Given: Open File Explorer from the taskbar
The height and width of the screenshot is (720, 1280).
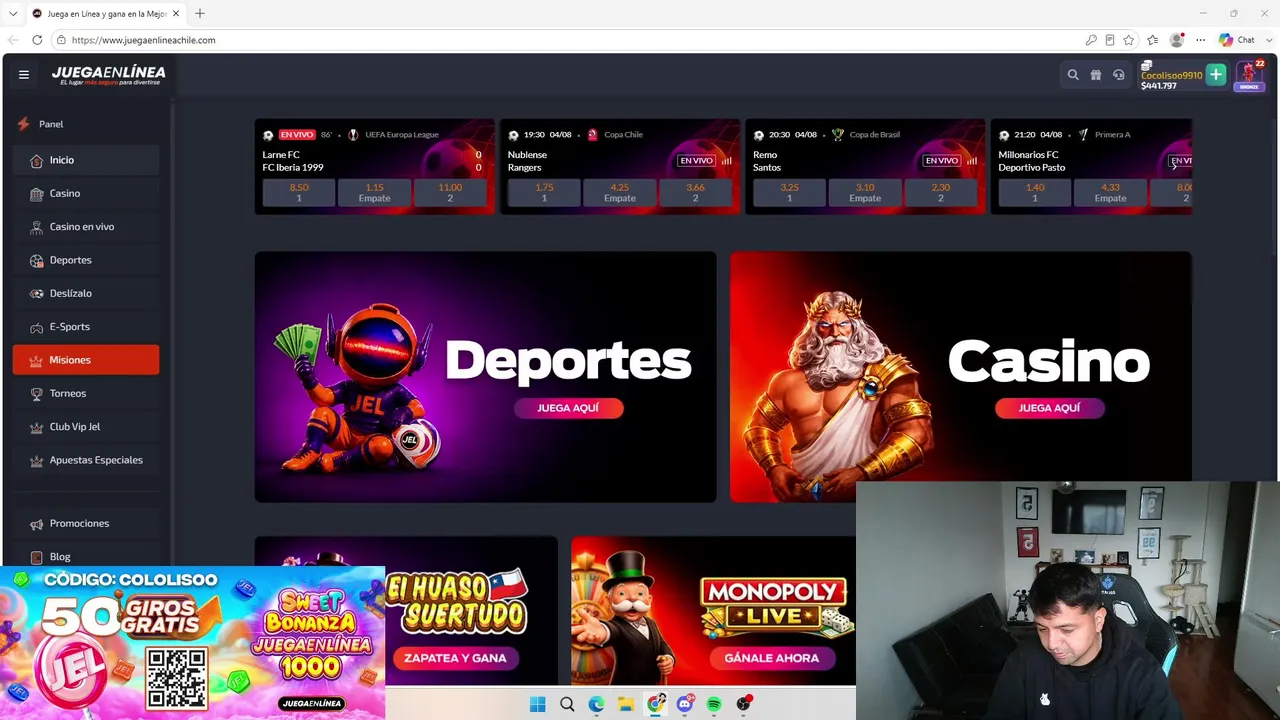Looking at the screenshot, I should (x=626, y=704).
